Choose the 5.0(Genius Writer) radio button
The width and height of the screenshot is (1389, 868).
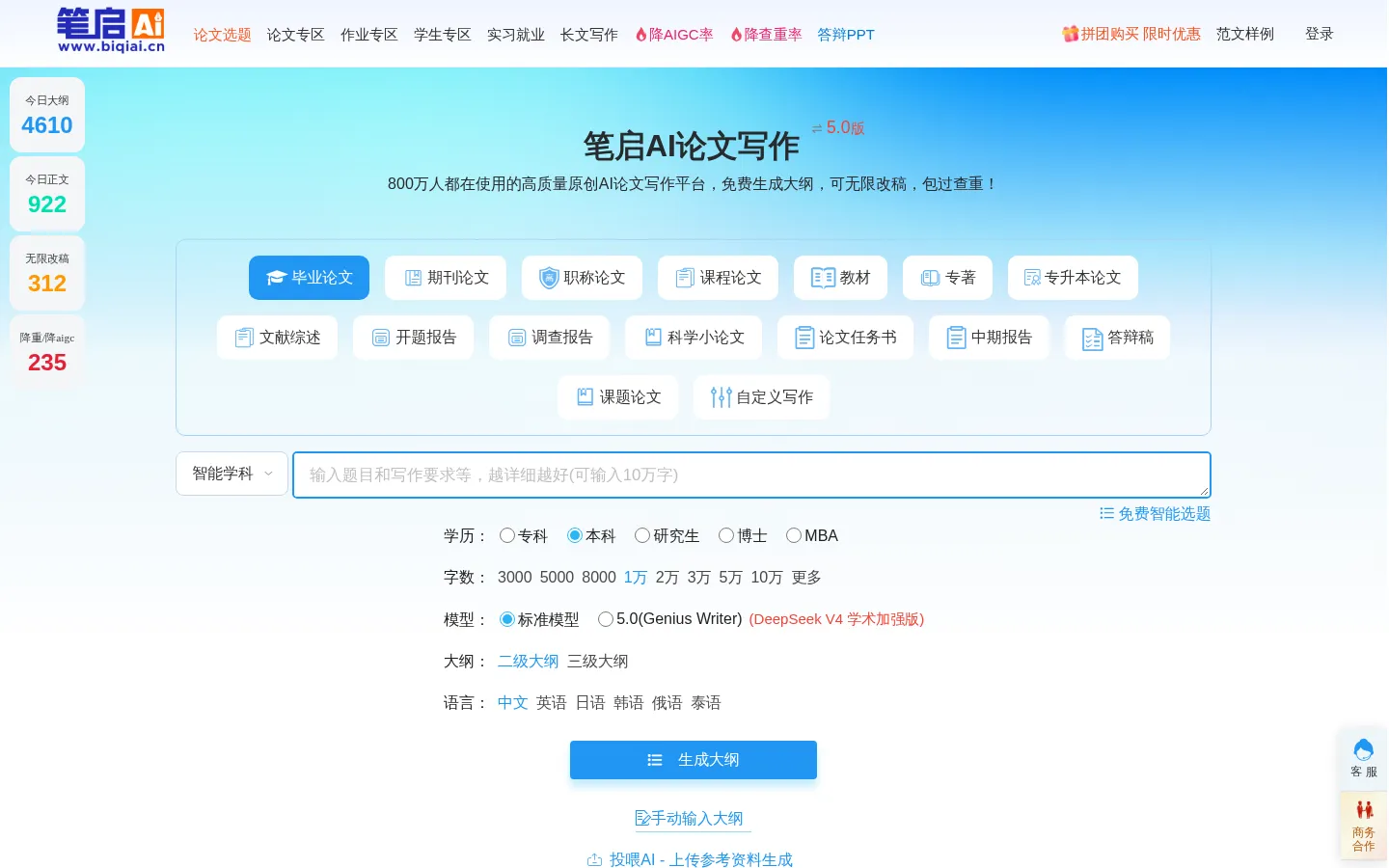606,619
